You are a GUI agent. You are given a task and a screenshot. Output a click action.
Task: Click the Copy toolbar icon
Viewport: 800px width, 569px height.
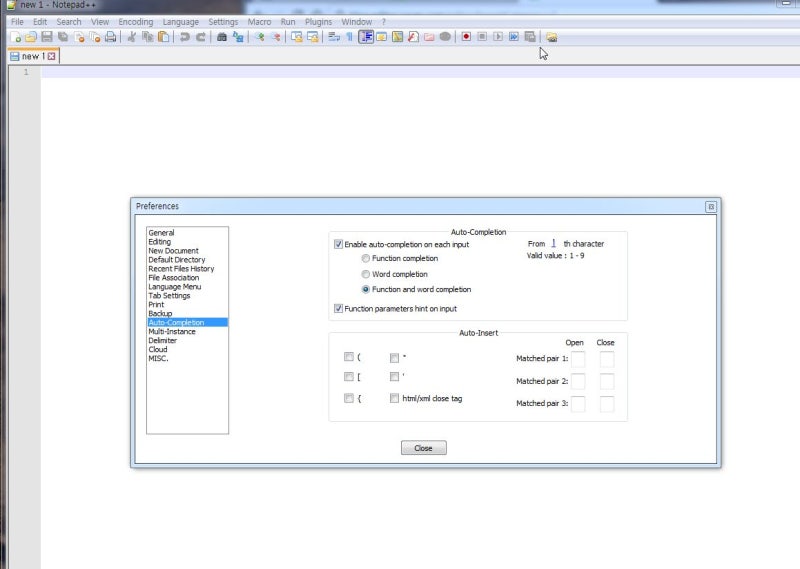(x=148, y=37)
